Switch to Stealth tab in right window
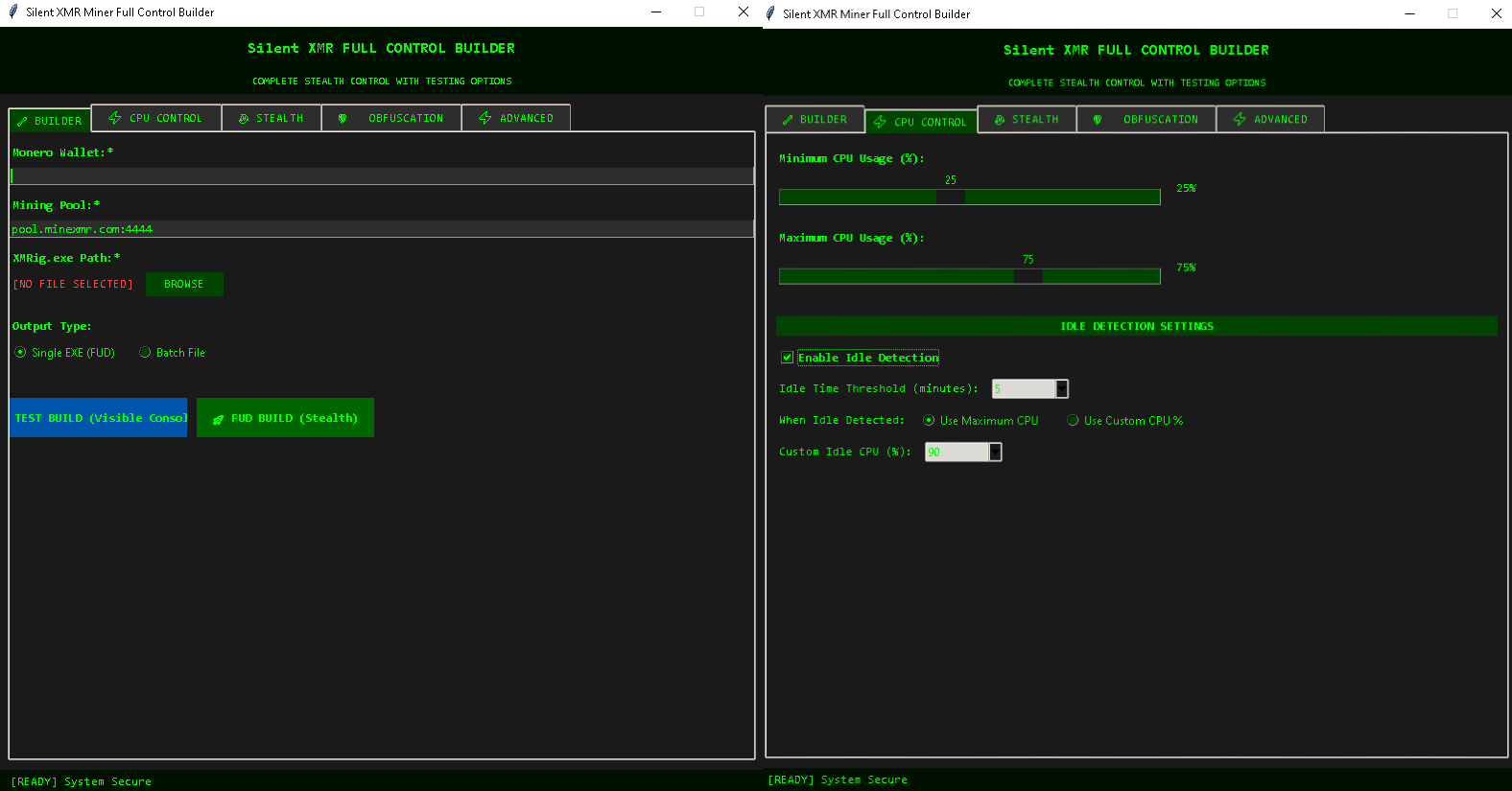Screen dimensions: 1512x791 pos(1027,120)
